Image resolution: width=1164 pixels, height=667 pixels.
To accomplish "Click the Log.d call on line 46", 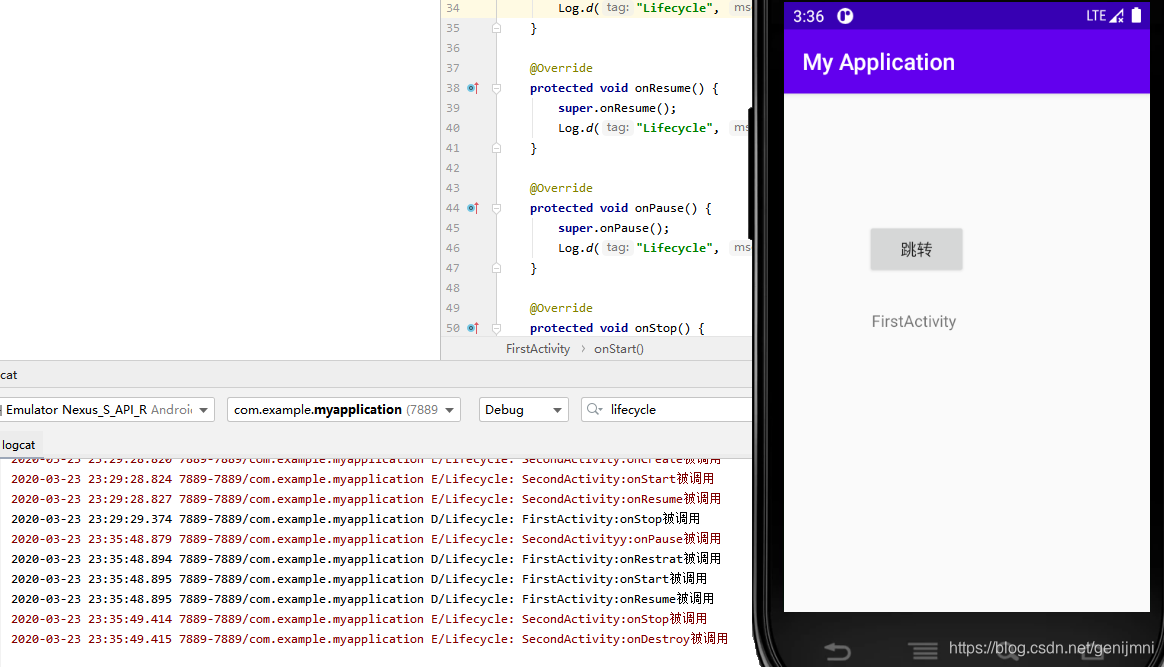I will (x=578, y=249).
